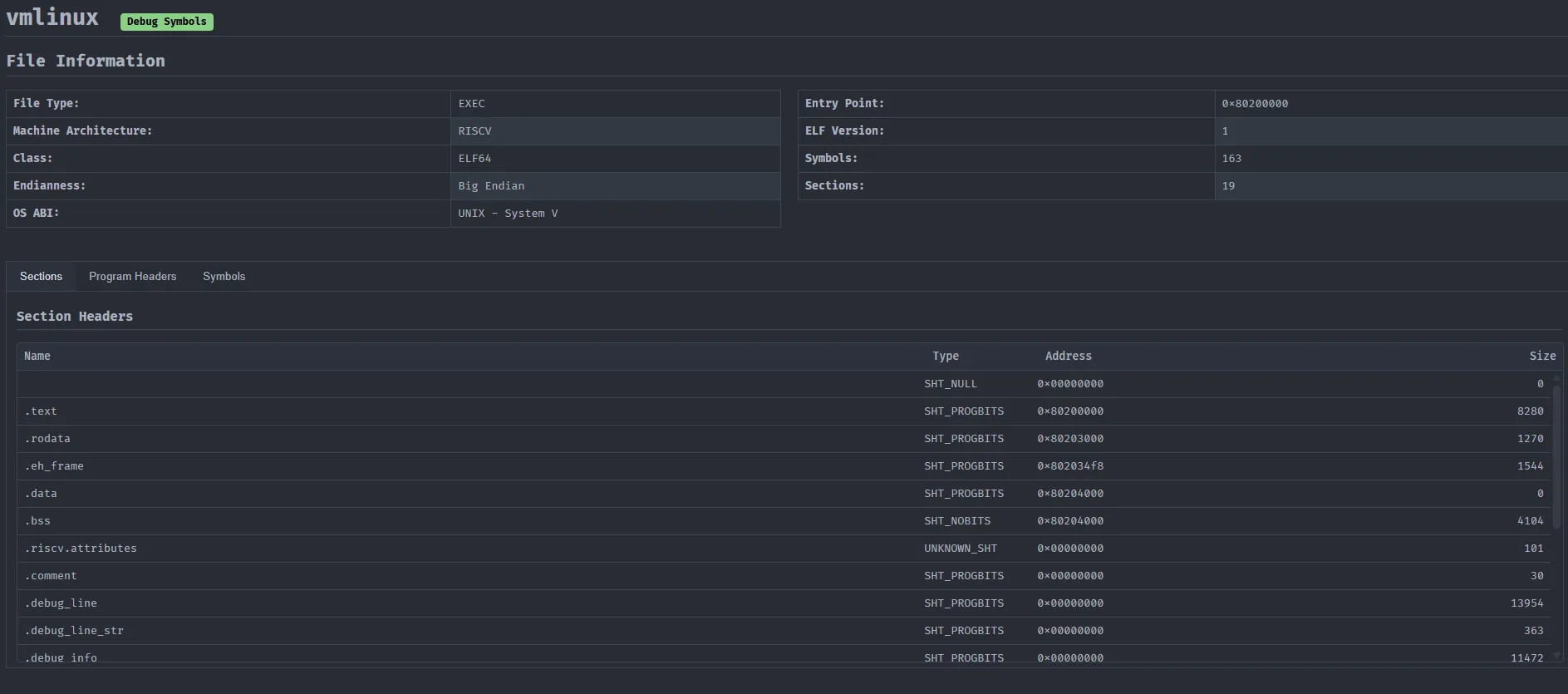Image resolution: width=1568 pixels, height=694 pixels.
Task: Switch to the Program Headers tab
Action: [132, 277]
